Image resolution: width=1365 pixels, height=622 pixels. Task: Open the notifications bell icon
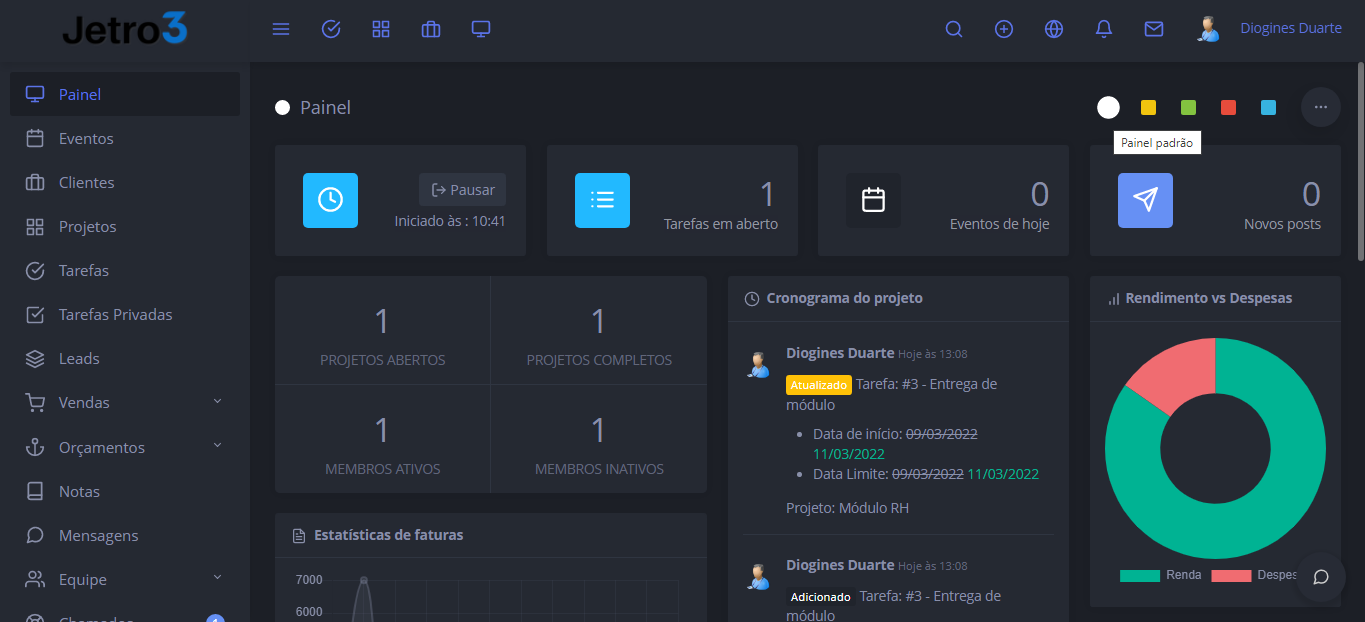(1104, 29)
